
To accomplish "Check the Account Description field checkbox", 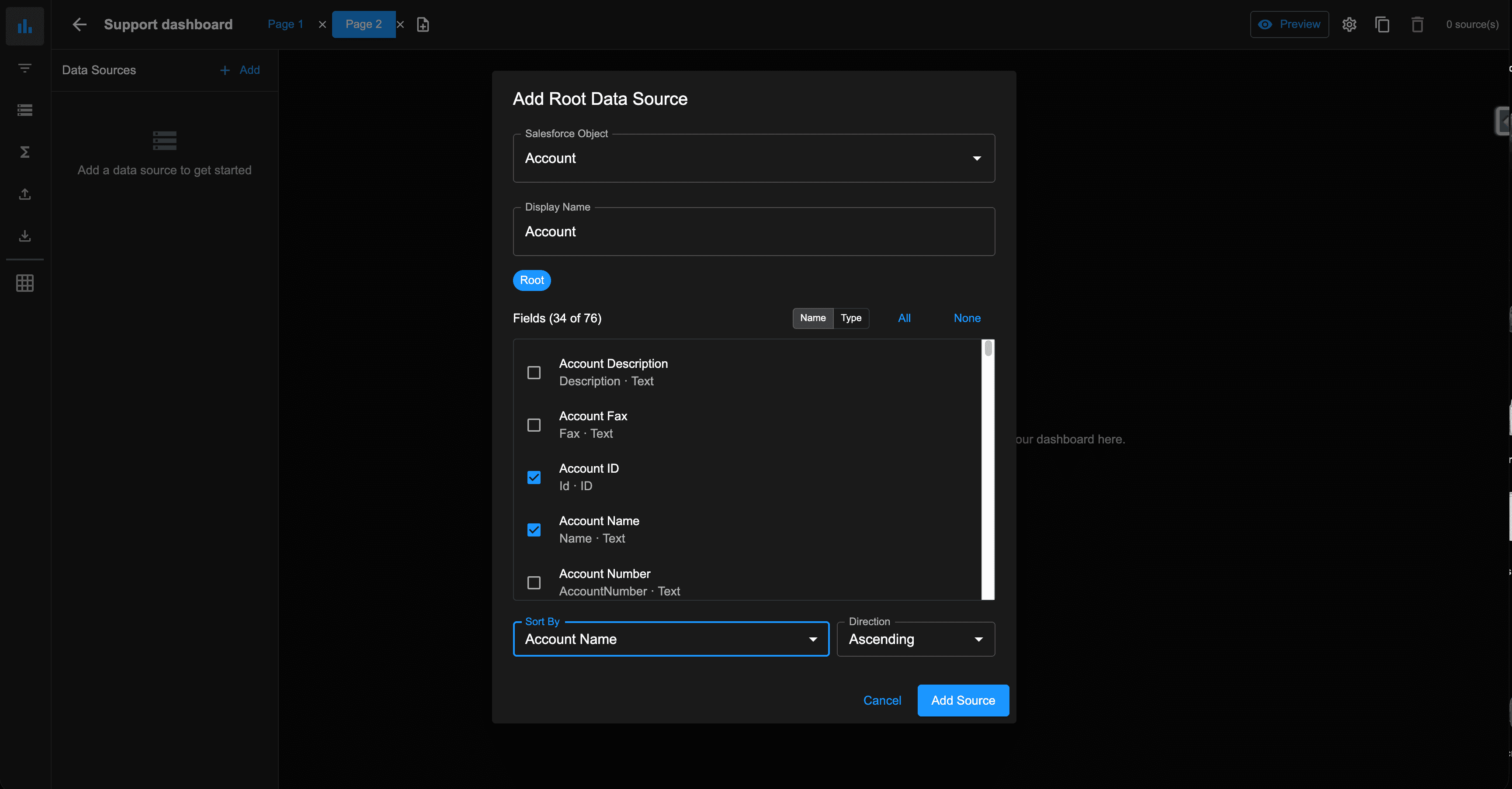I will coord(534,373).
